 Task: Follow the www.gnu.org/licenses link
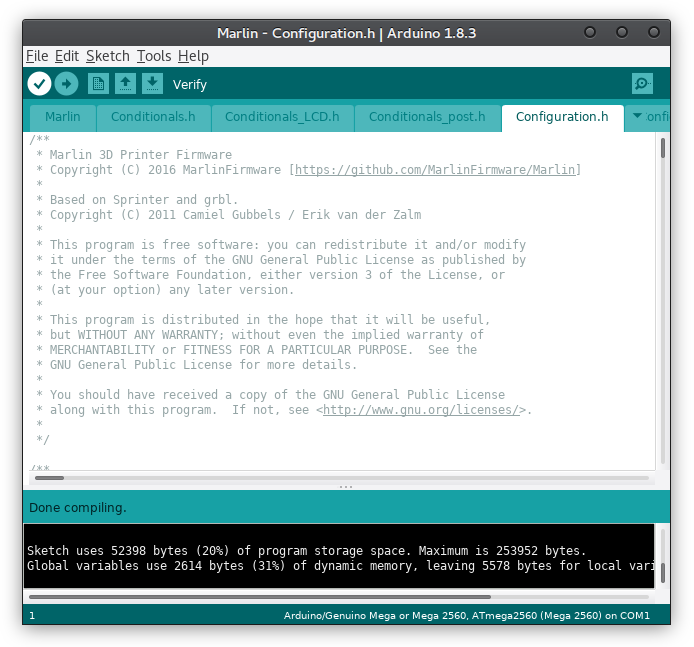(421, 410)
